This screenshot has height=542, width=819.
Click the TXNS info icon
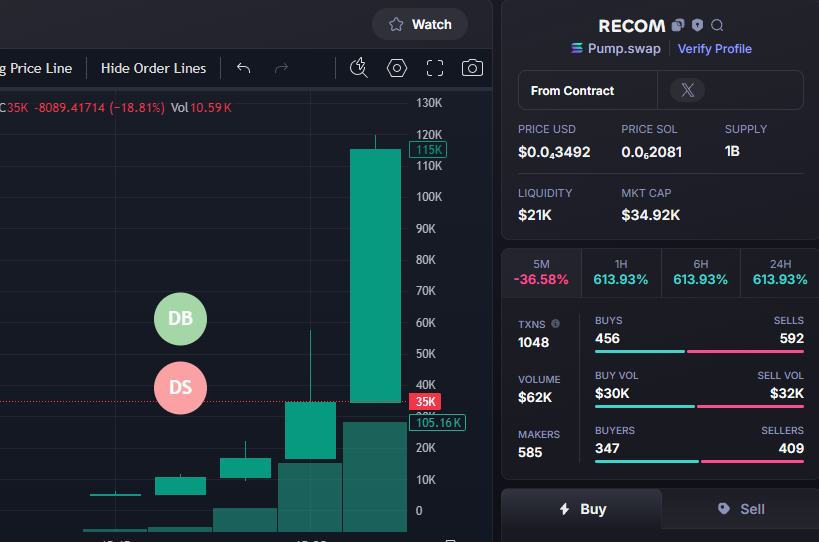pyautogui.click(x=555, y=324)
